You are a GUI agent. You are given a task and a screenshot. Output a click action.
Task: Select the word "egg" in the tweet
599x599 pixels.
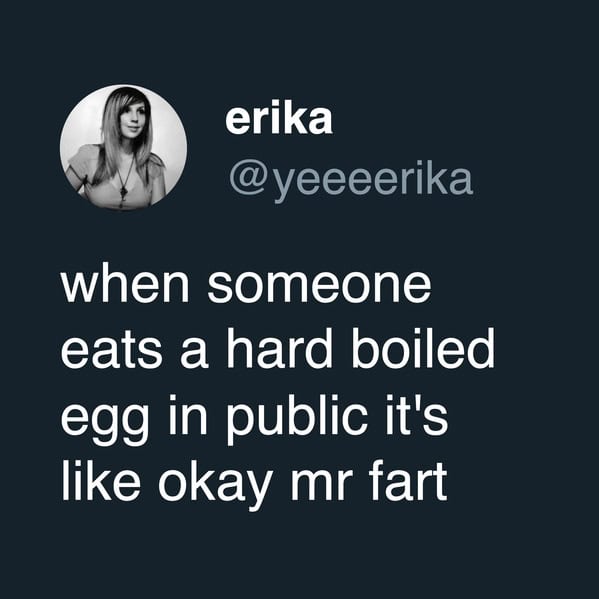coord(104,421)
